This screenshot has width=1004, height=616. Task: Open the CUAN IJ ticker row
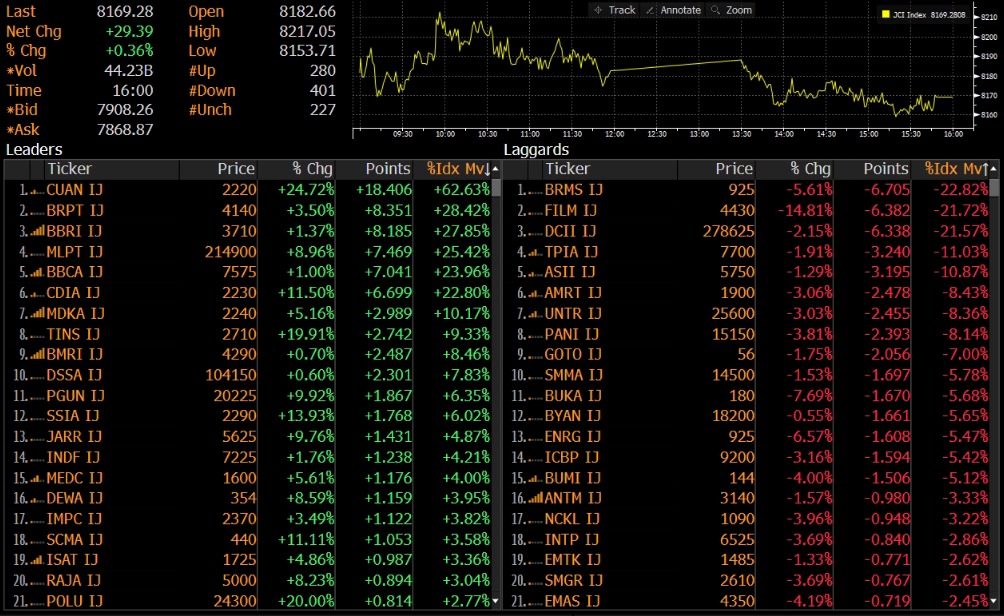(75, 190)
